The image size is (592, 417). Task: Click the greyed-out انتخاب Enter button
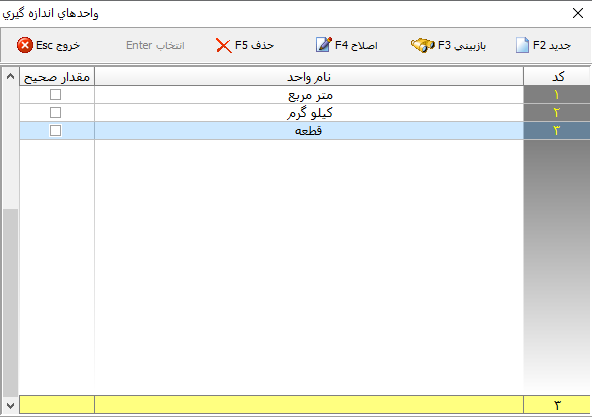(x=155, y=45)
